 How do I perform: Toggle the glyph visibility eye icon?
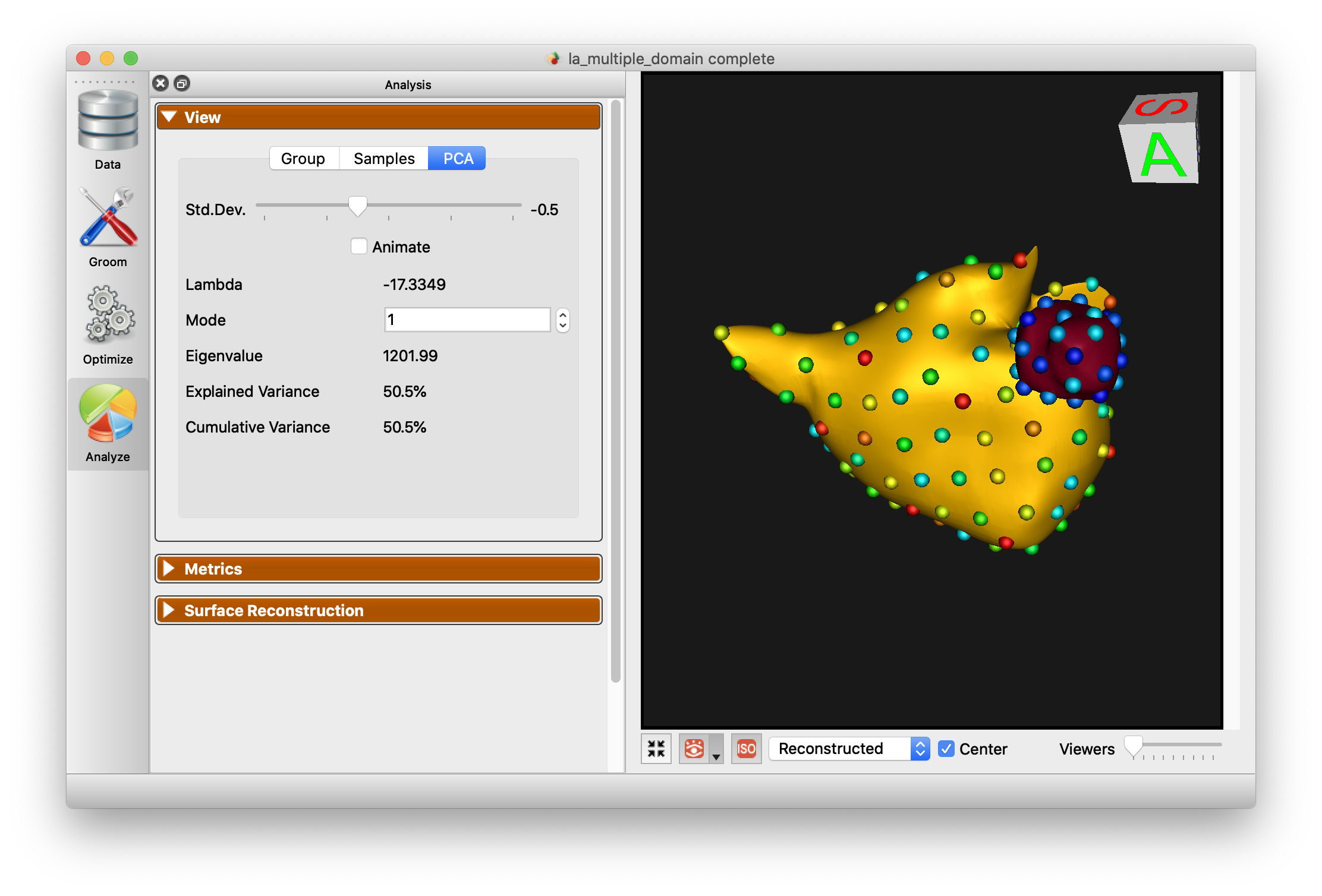[x=694, y=749]
